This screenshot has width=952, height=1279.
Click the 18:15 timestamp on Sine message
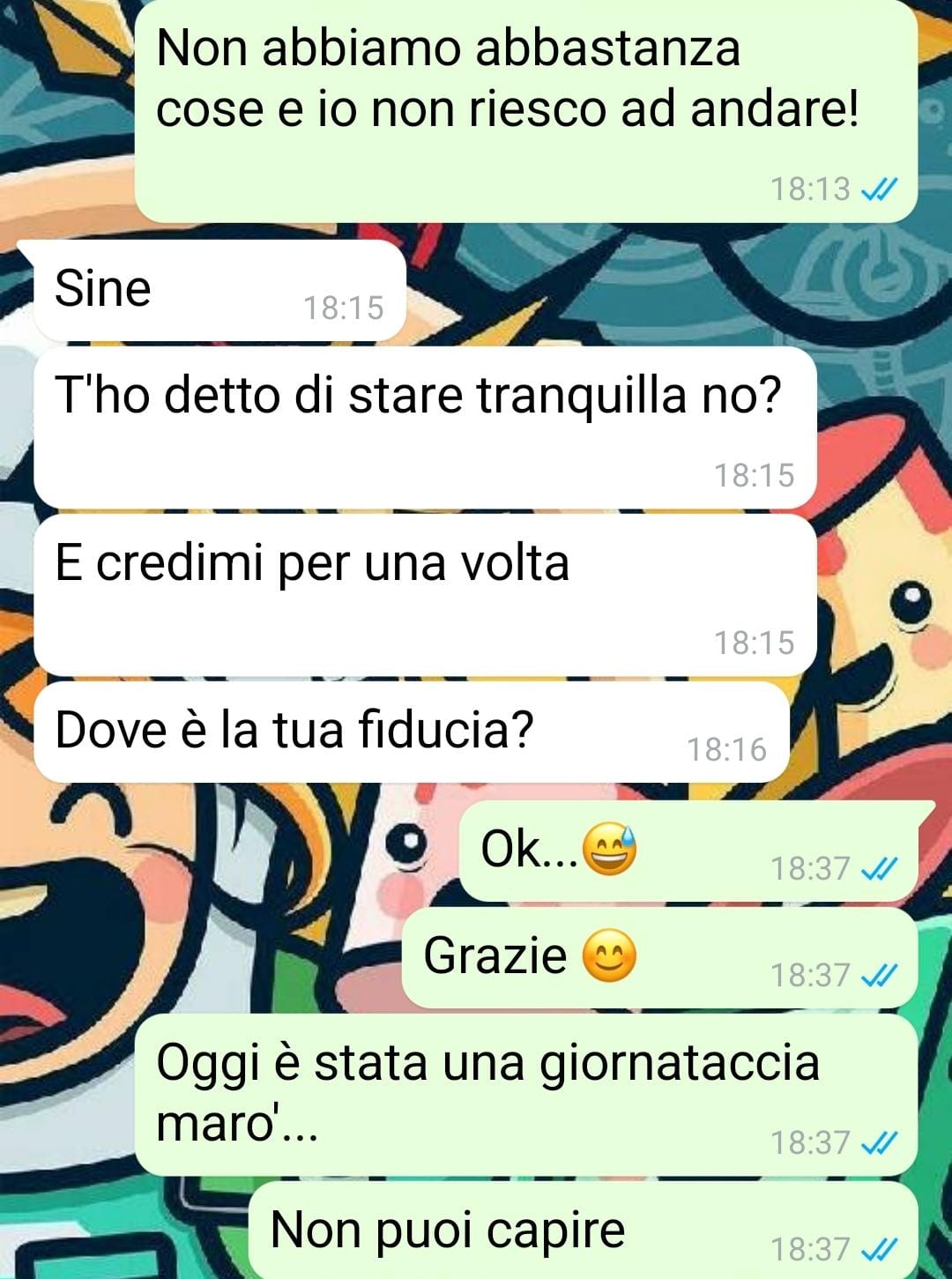pos(344,309)
